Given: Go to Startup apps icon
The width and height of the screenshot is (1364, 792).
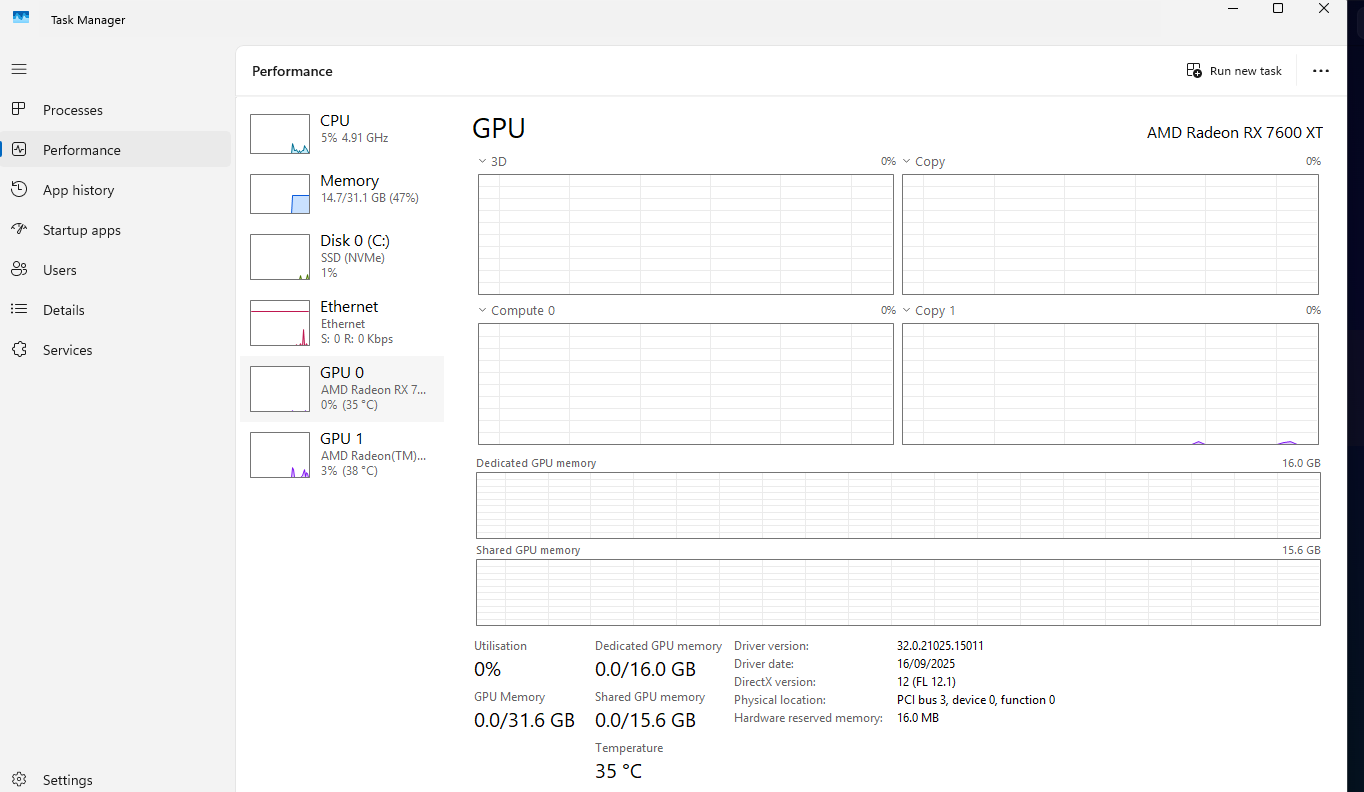Looking at the screenshot, I should click(x=19, y=229).
